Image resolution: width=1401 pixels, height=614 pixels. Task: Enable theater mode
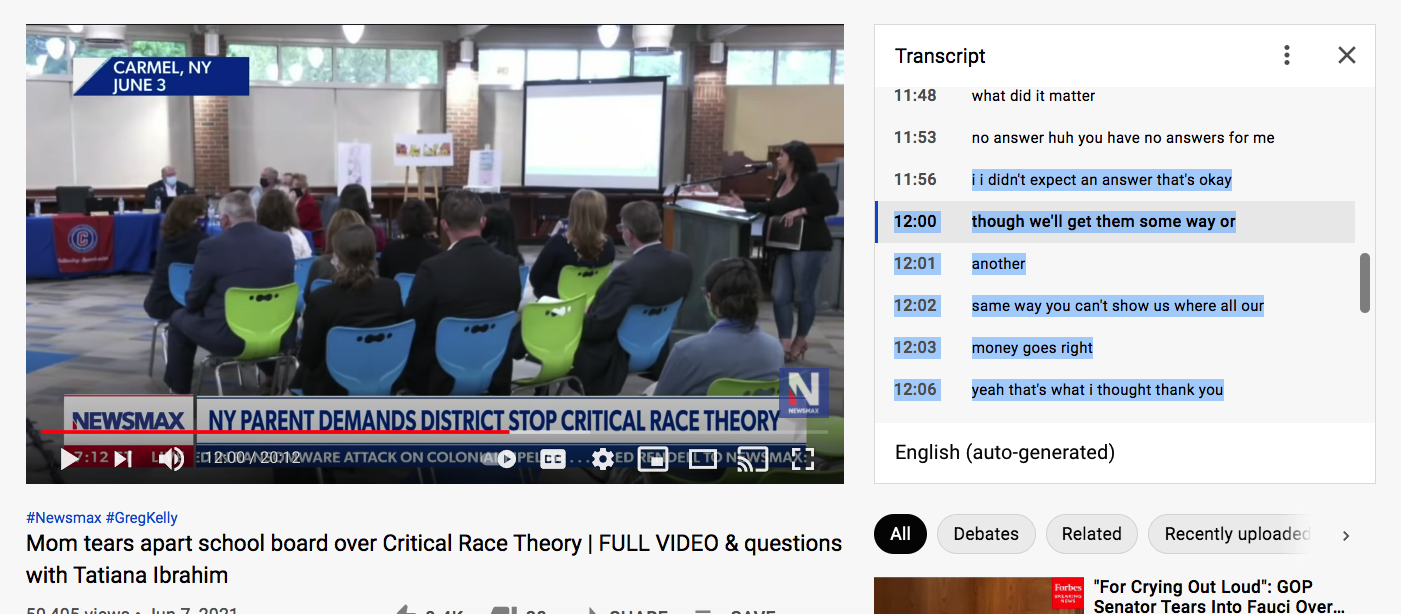703,459
